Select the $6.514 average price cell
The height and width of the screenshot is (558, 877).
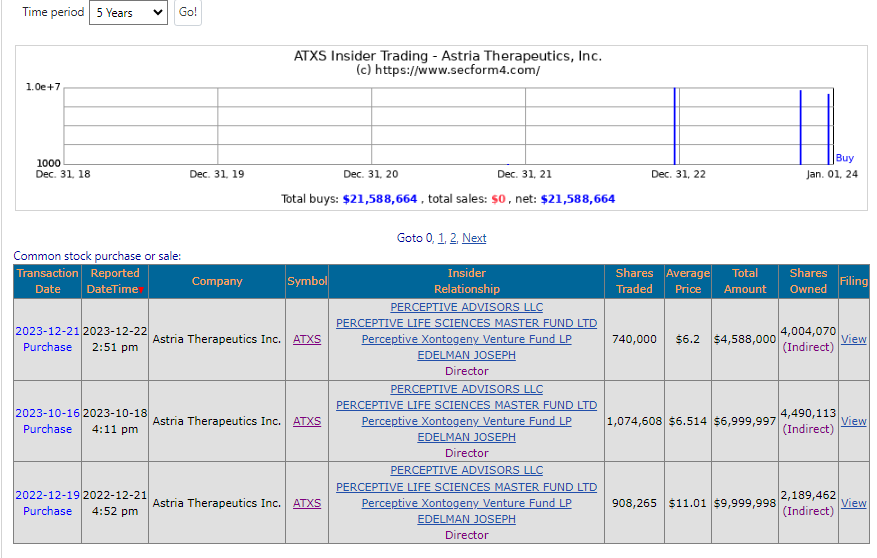pos(688,421)
